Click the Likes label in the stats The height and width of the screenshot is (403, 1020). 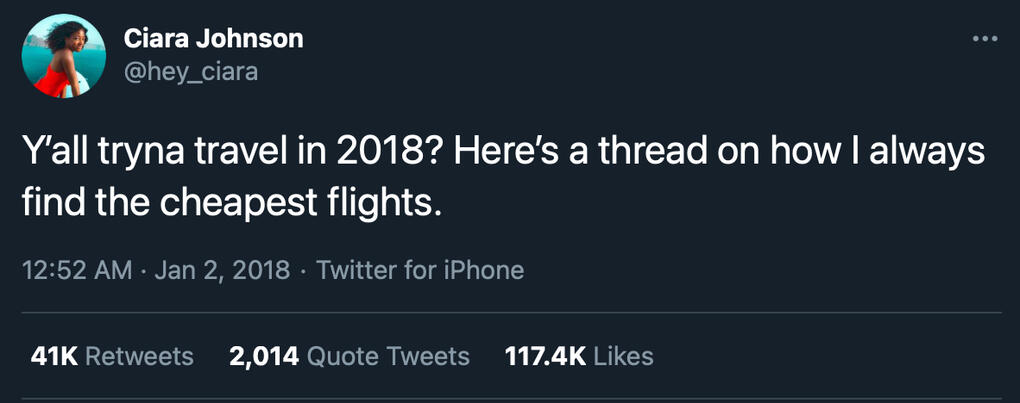(x=623, y=356)
